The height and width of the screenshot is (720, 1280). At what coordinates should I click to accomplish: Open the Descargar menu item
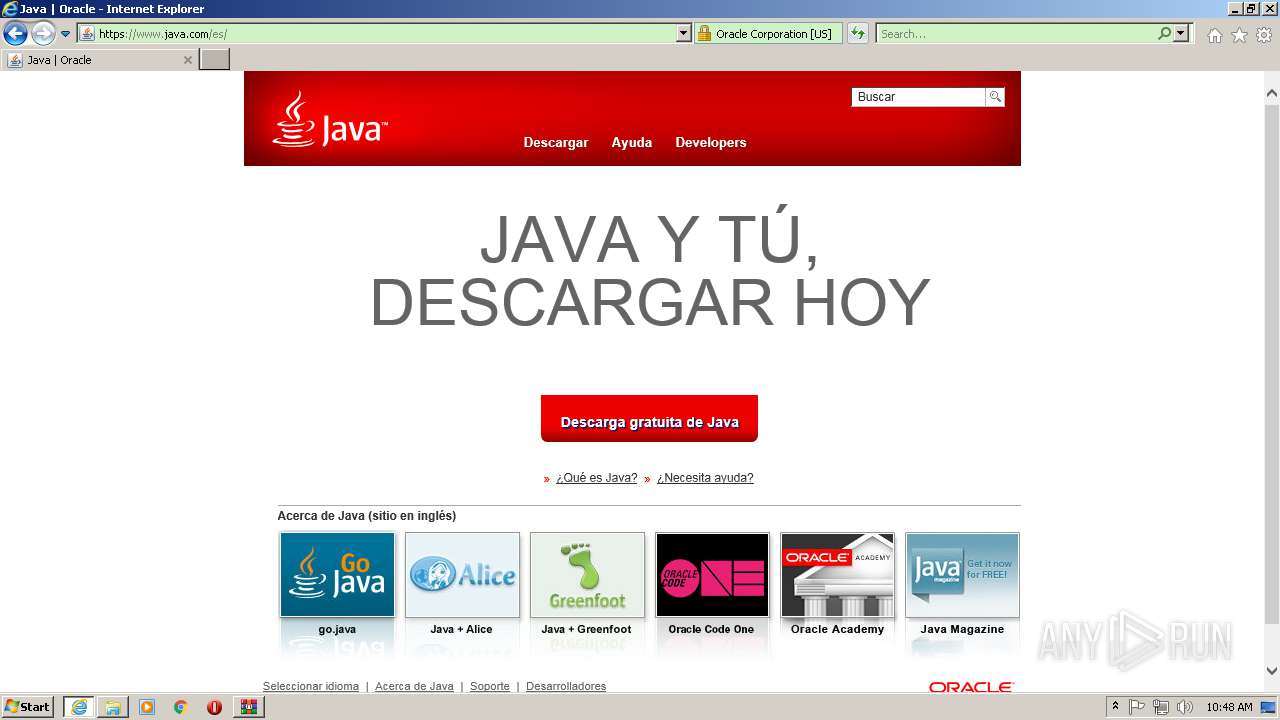[x=556, y=143]
